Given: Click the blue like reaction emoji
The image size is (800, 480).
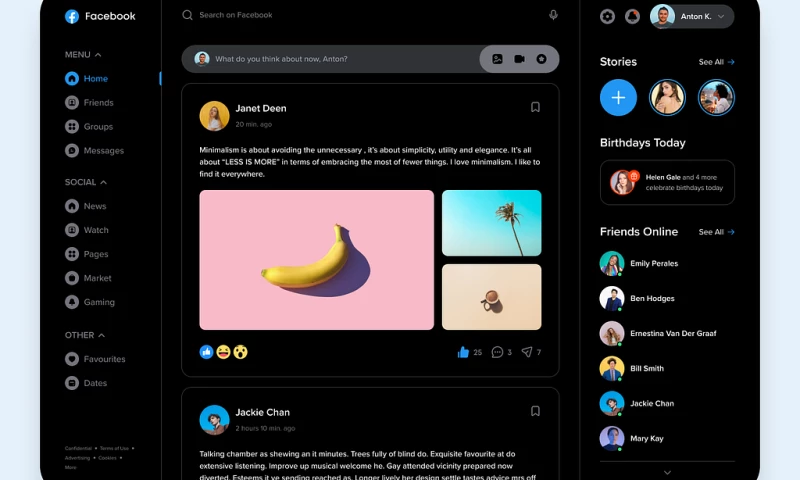Looking at the screenshot, I should 207,352.
